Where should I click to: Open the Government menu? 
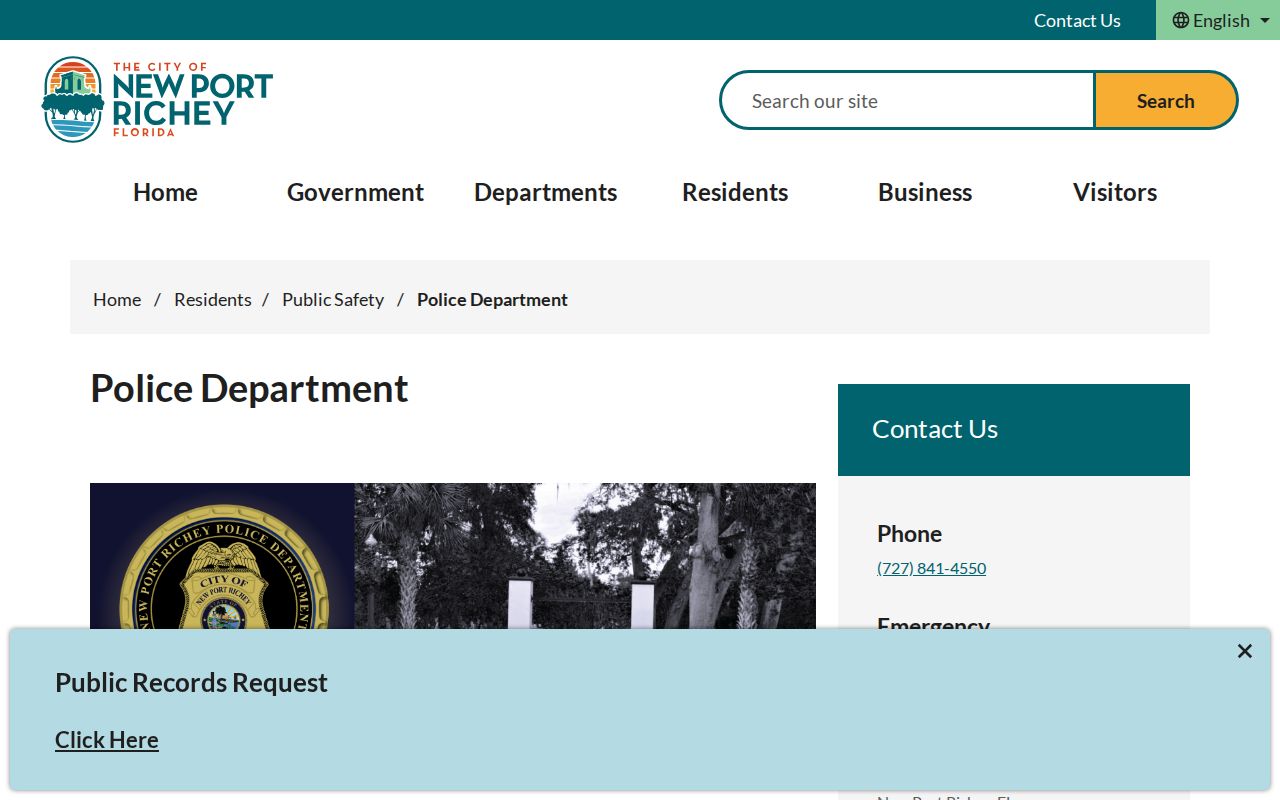coord(355,192)
